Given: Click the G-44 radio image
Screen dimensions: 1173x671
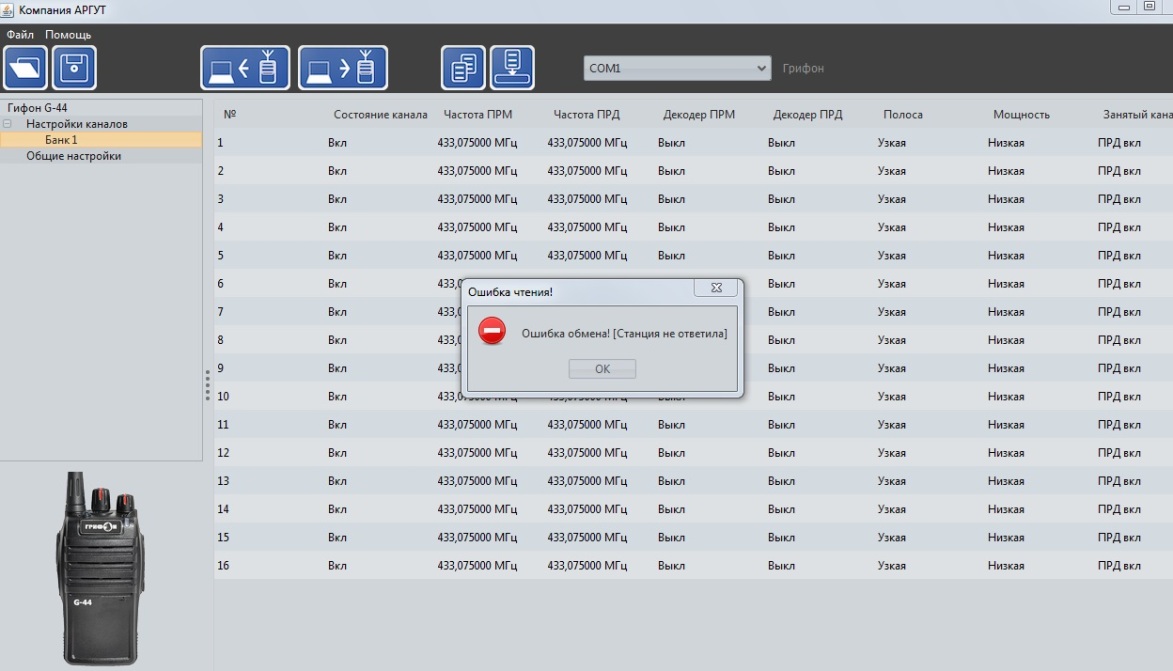Looking at the screenshot, I should pos(99,567).
